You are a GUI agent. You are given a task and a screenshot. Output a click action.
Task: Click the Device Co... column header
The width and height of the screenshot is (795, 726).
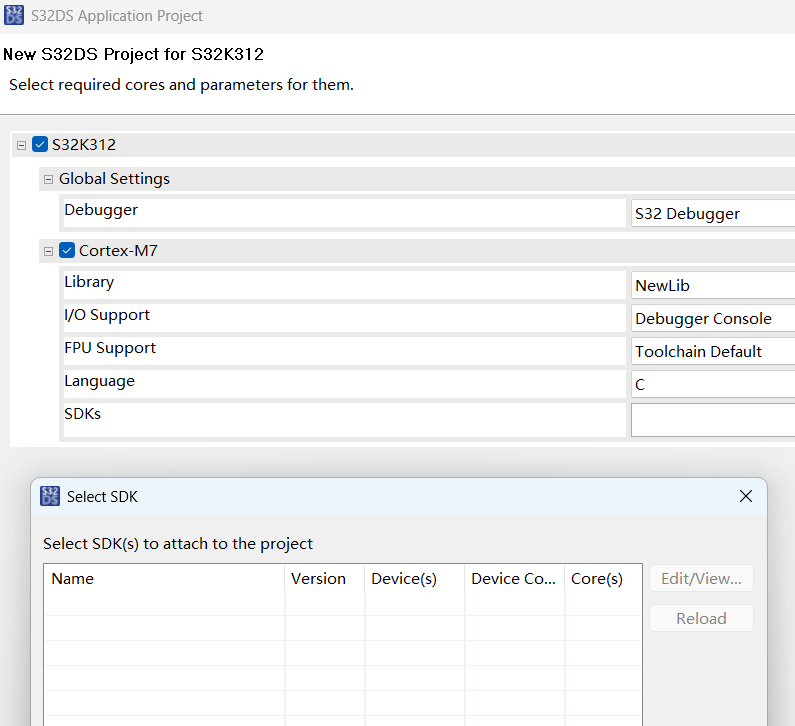click(514, 578)
